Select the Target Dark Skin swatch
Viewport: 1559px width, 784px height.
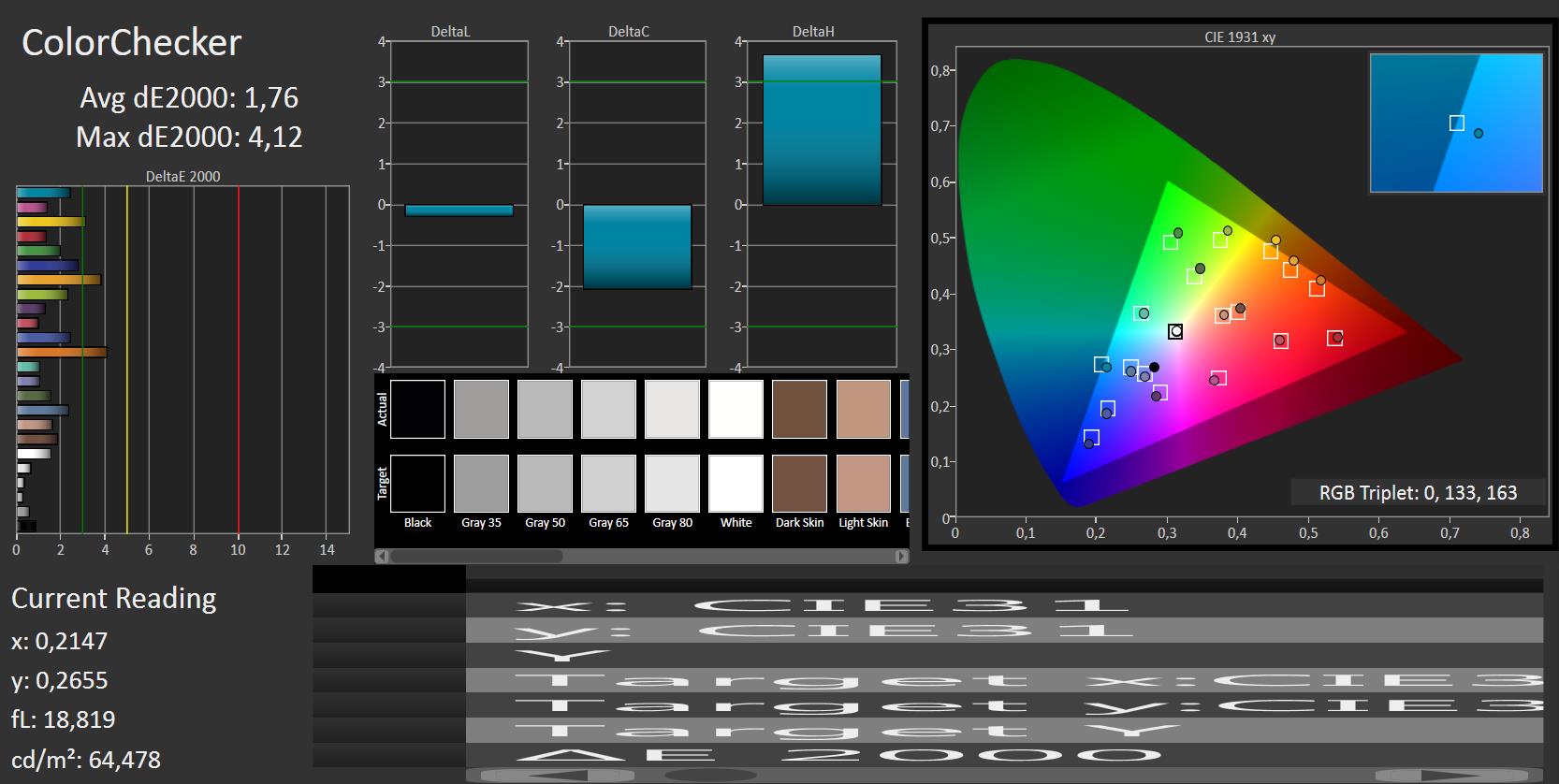point(799,483)
